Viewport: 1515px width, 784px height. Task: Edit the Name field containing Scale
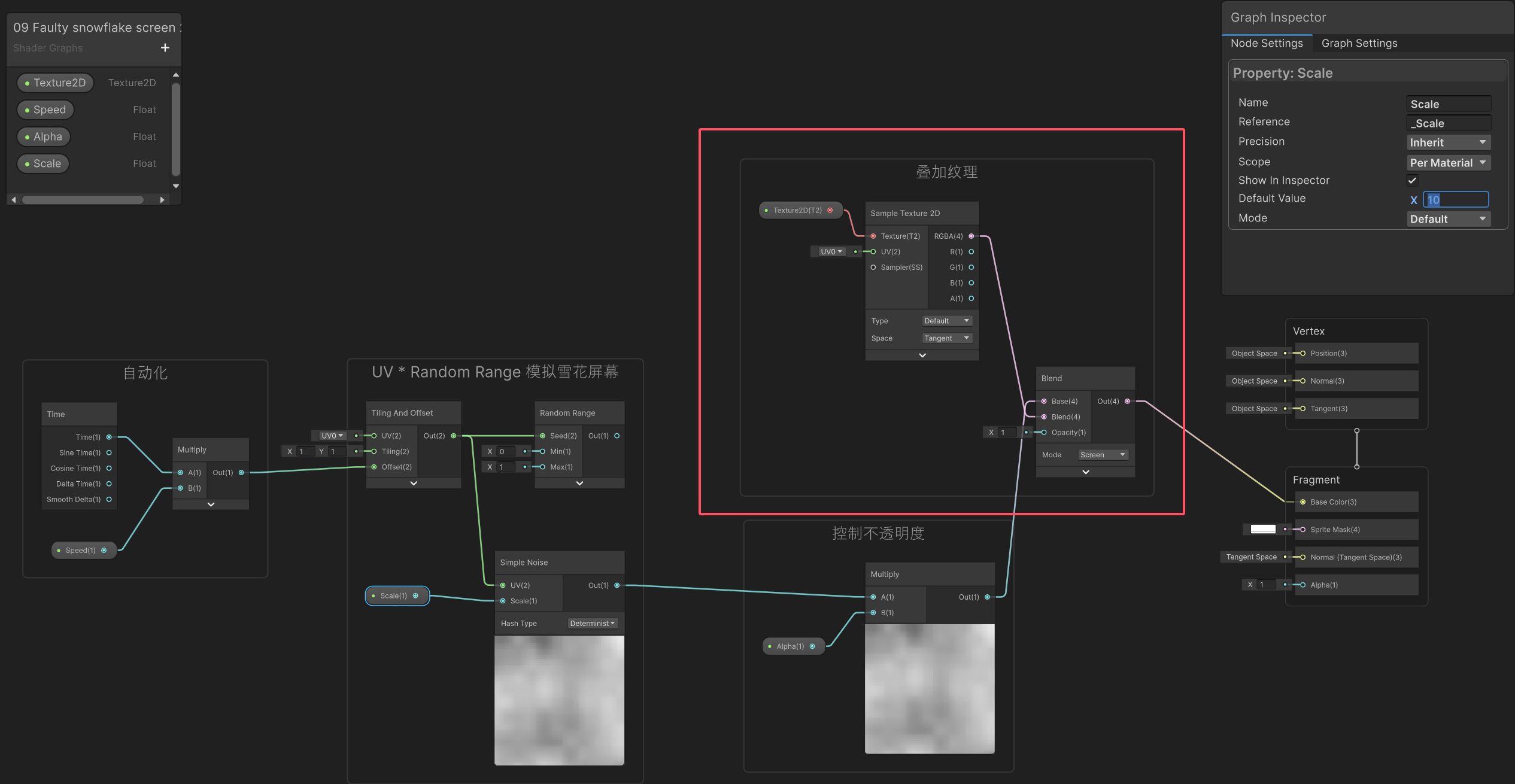click(x=1448, y=104)
